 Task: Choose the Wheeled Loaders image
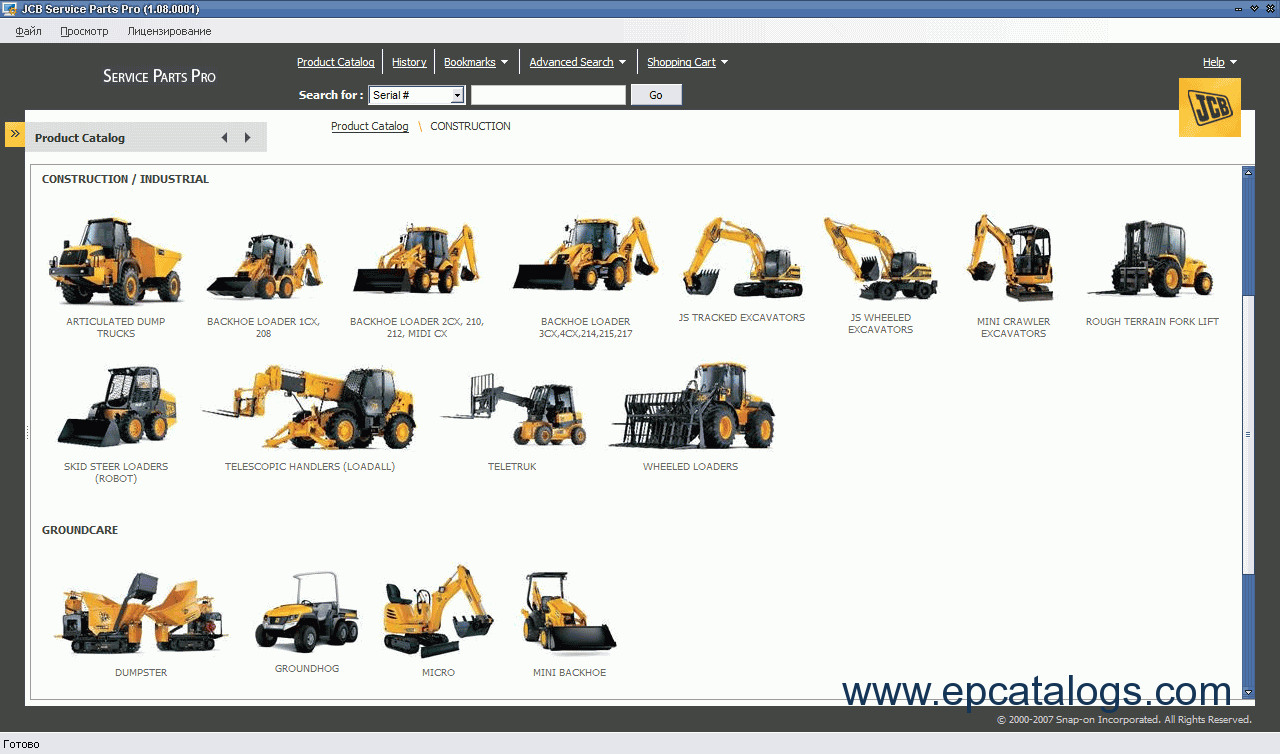690,406
